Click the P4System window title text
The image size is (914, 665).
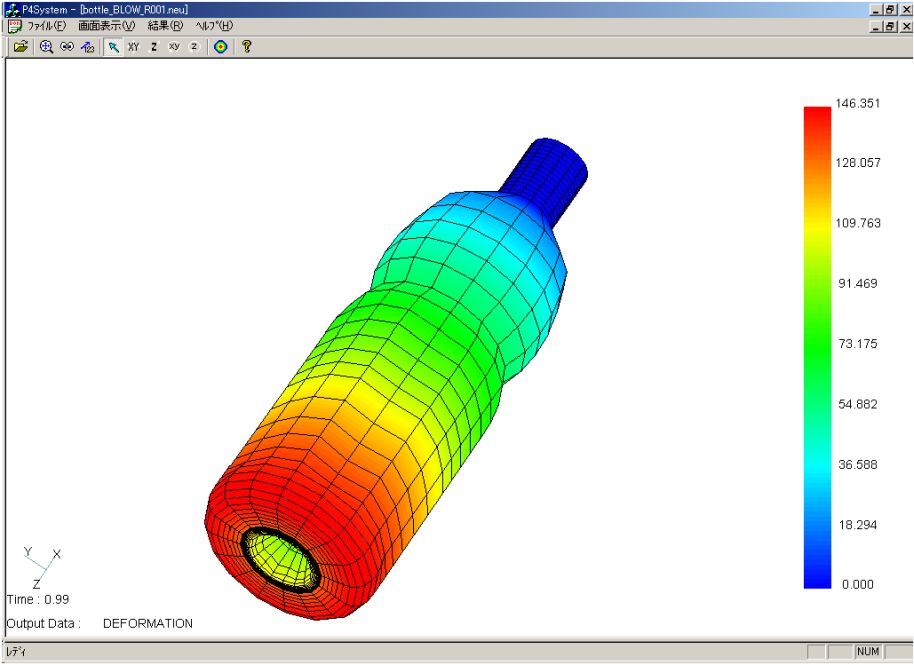(105, 10)
